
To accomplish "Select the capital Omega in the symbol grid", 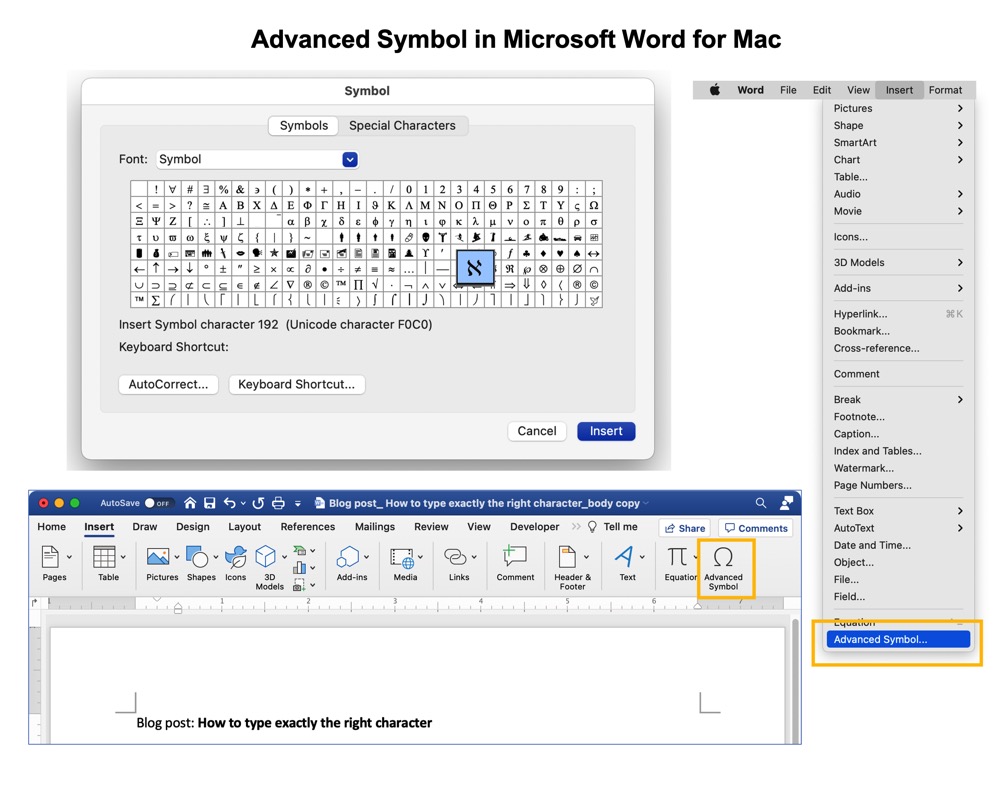I will click(594, 205).
